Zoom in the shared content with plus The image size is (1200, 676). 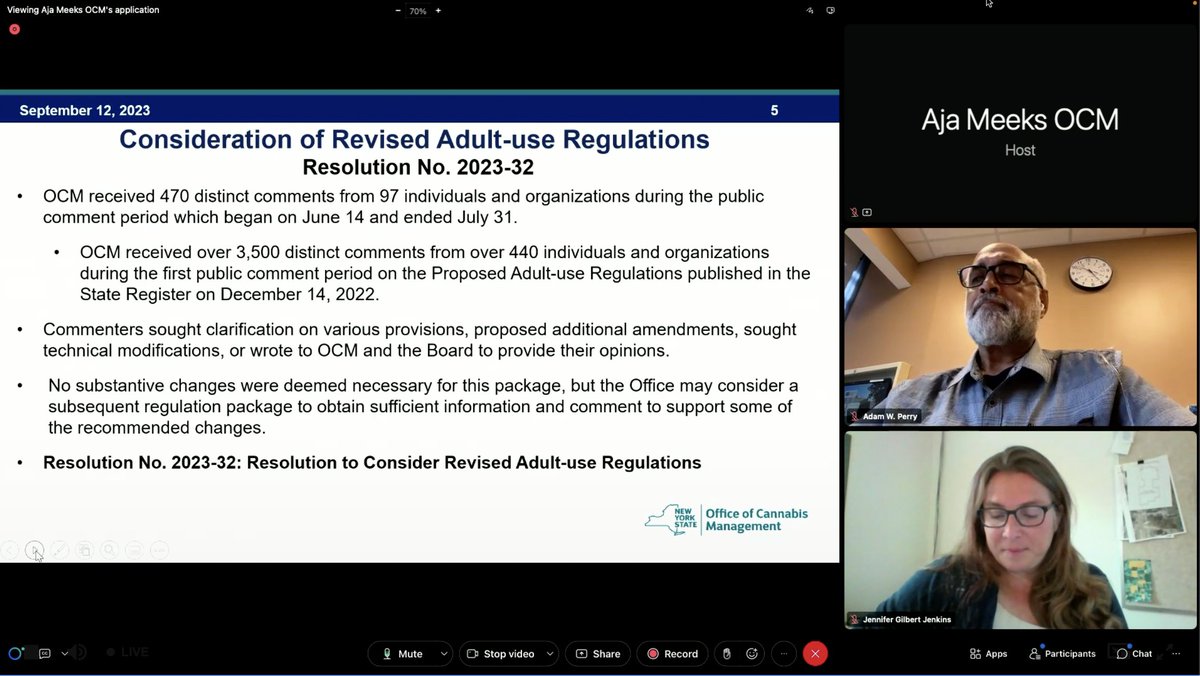(x=438, y=11)
